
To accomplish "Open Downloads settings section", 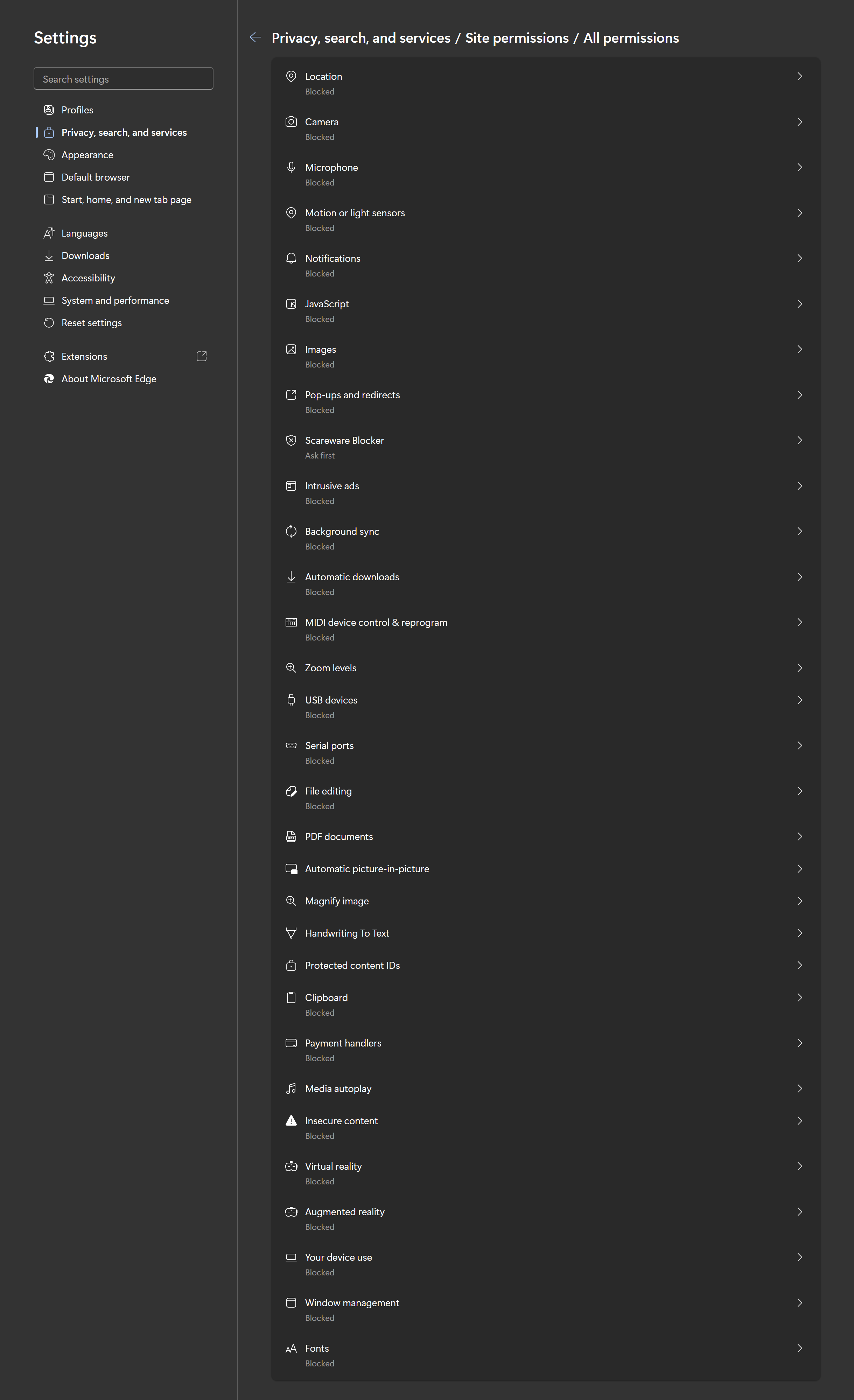I will (123, 256).
